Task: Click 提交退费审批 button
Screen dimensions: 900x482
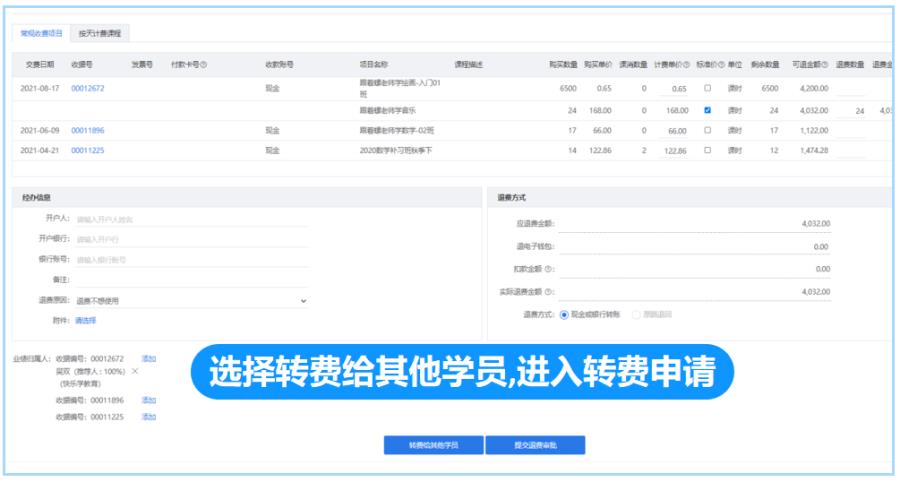Action: (x=535, y=445)
